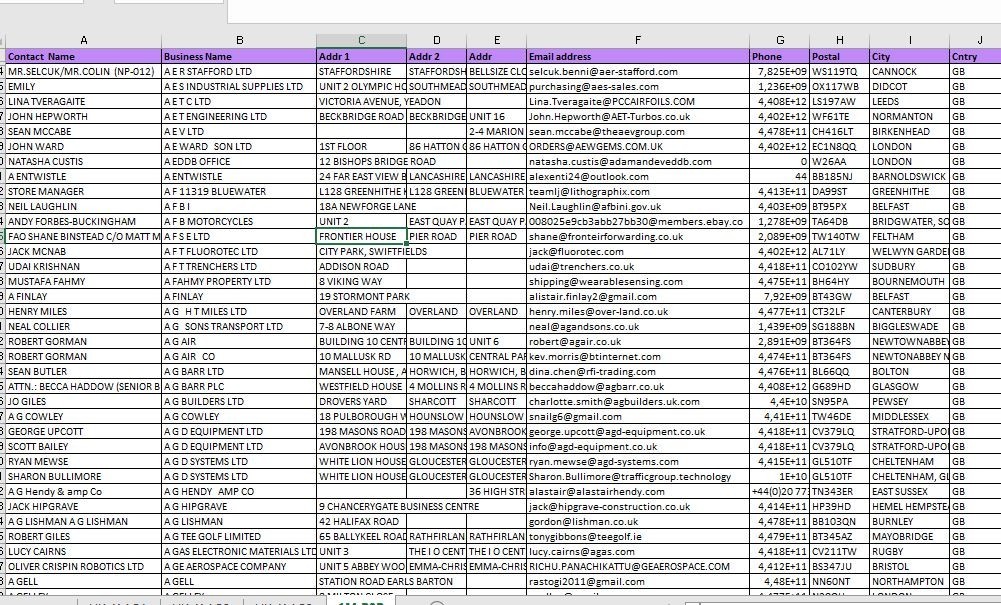This screenshot has width=1001, height=605.
Task: Select column B header
Action: [239, 40]
